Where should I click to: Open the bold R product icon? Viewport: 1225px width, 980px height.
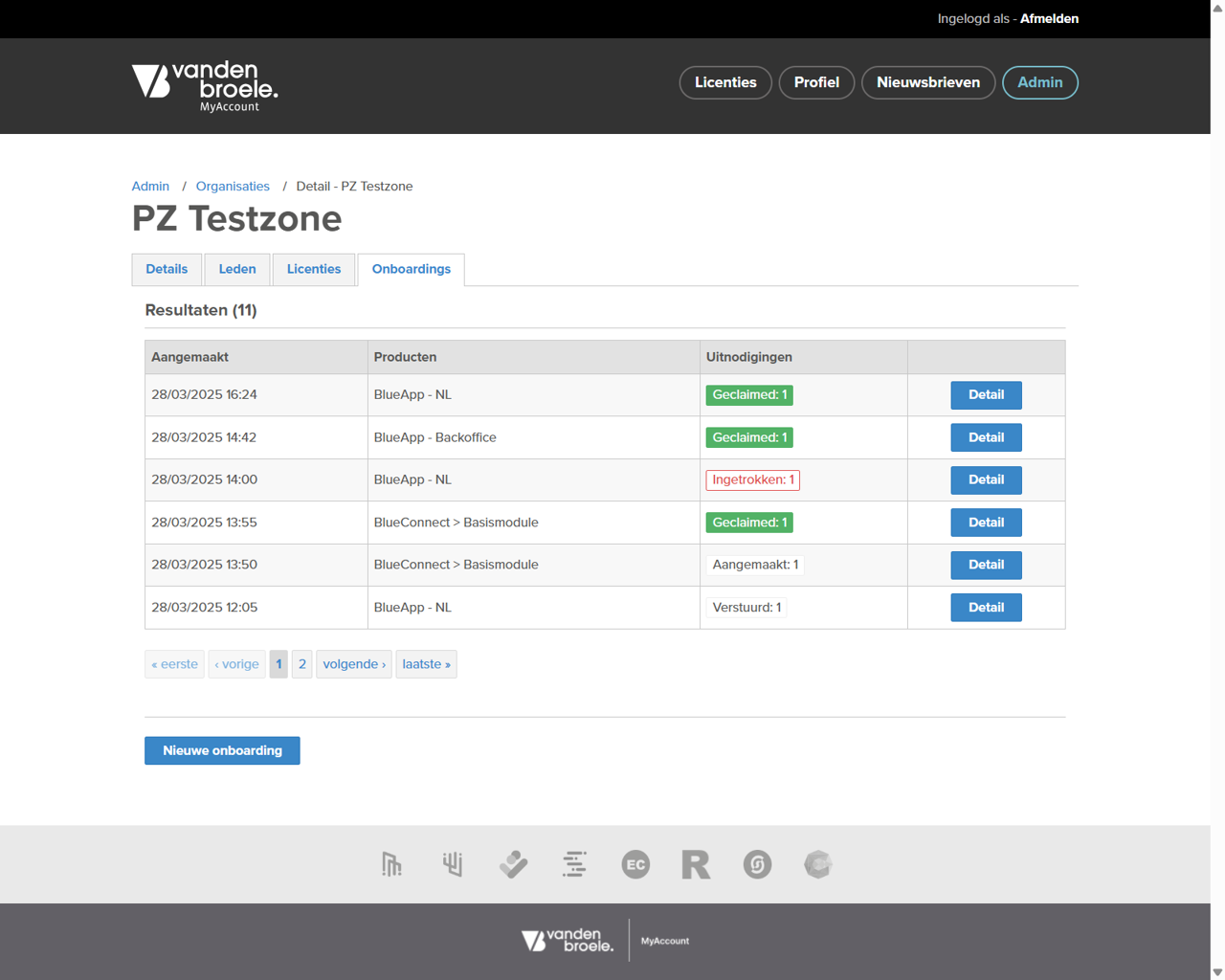point(696,864)
